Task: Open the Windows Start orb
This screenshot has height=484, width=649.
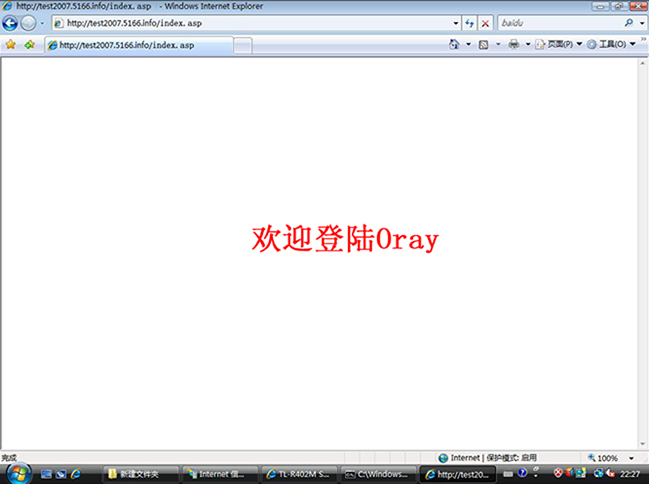Action: click(x=19, y=474)
